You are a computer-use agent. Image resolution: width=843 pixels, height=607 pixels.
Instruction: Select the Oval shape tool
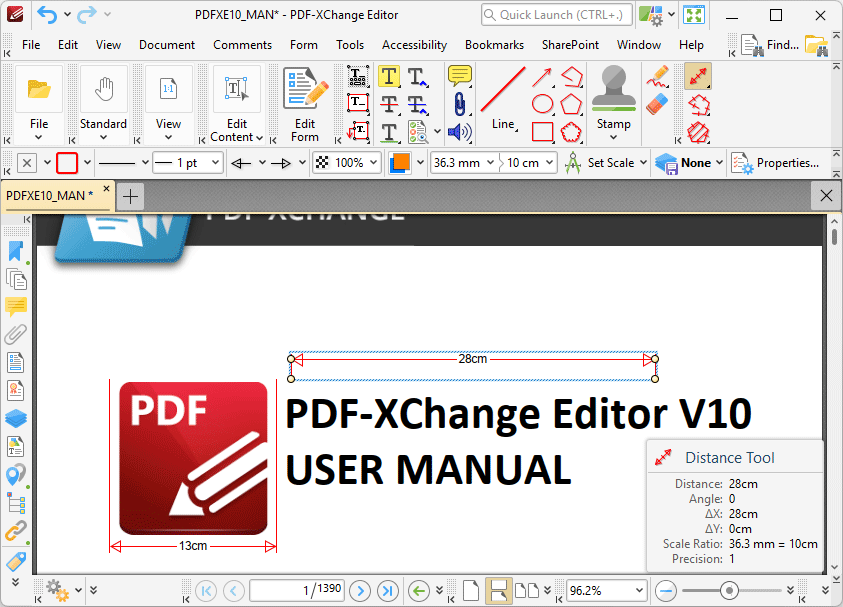click(542, 104)
